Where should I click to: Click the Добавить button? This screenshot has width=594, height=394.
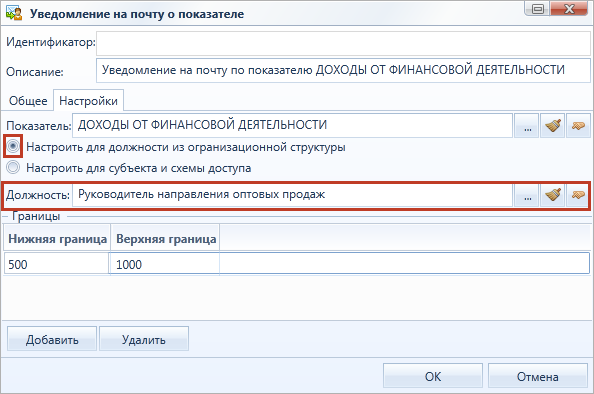[x=52, y=339]
